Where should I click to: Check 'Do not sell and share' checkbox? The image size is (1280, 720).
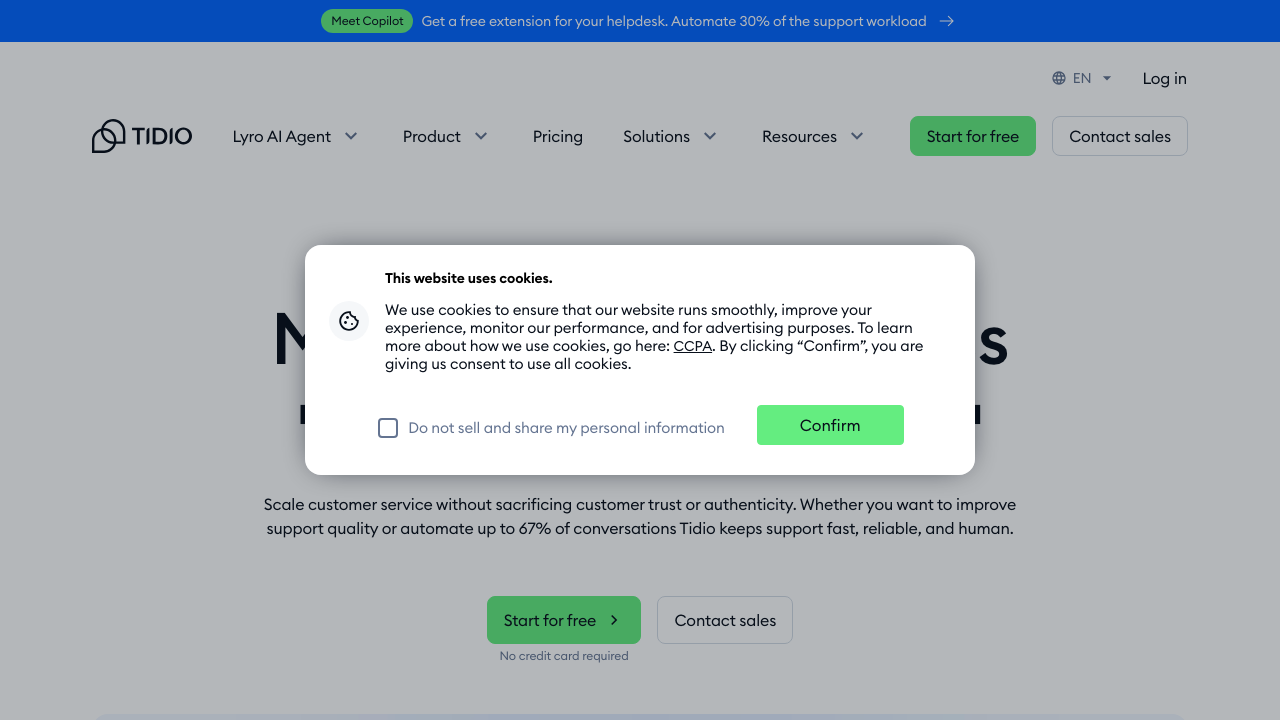[388, 428]
